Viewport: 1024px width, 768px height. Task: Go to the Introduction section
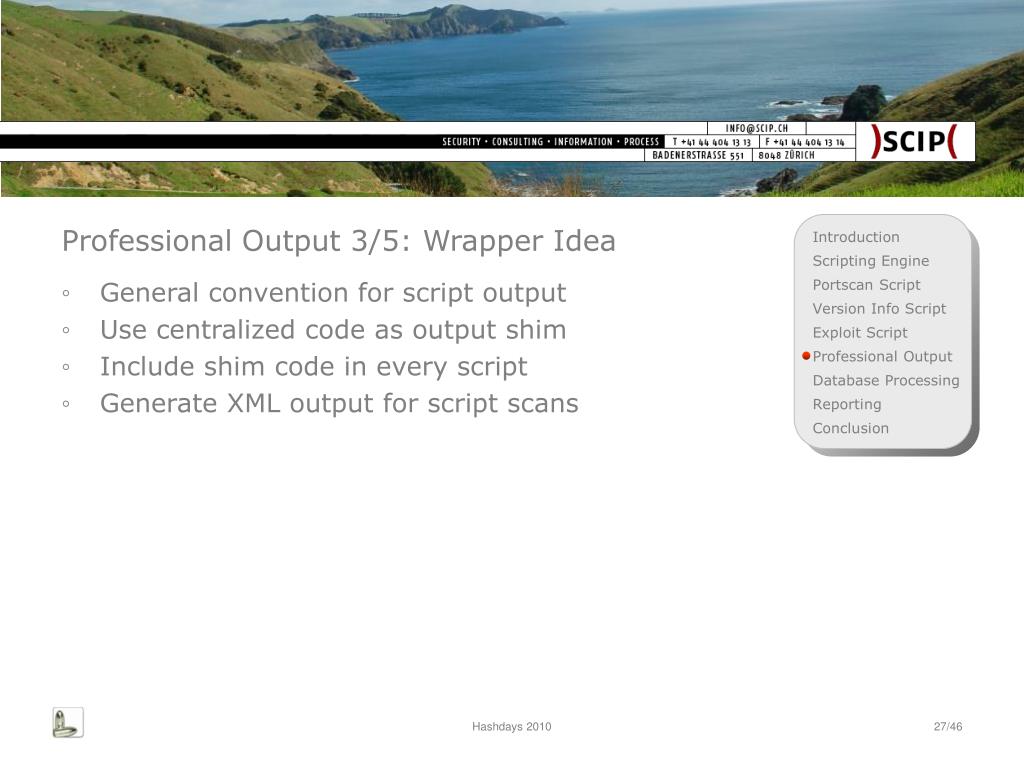[x=856, y=237]
